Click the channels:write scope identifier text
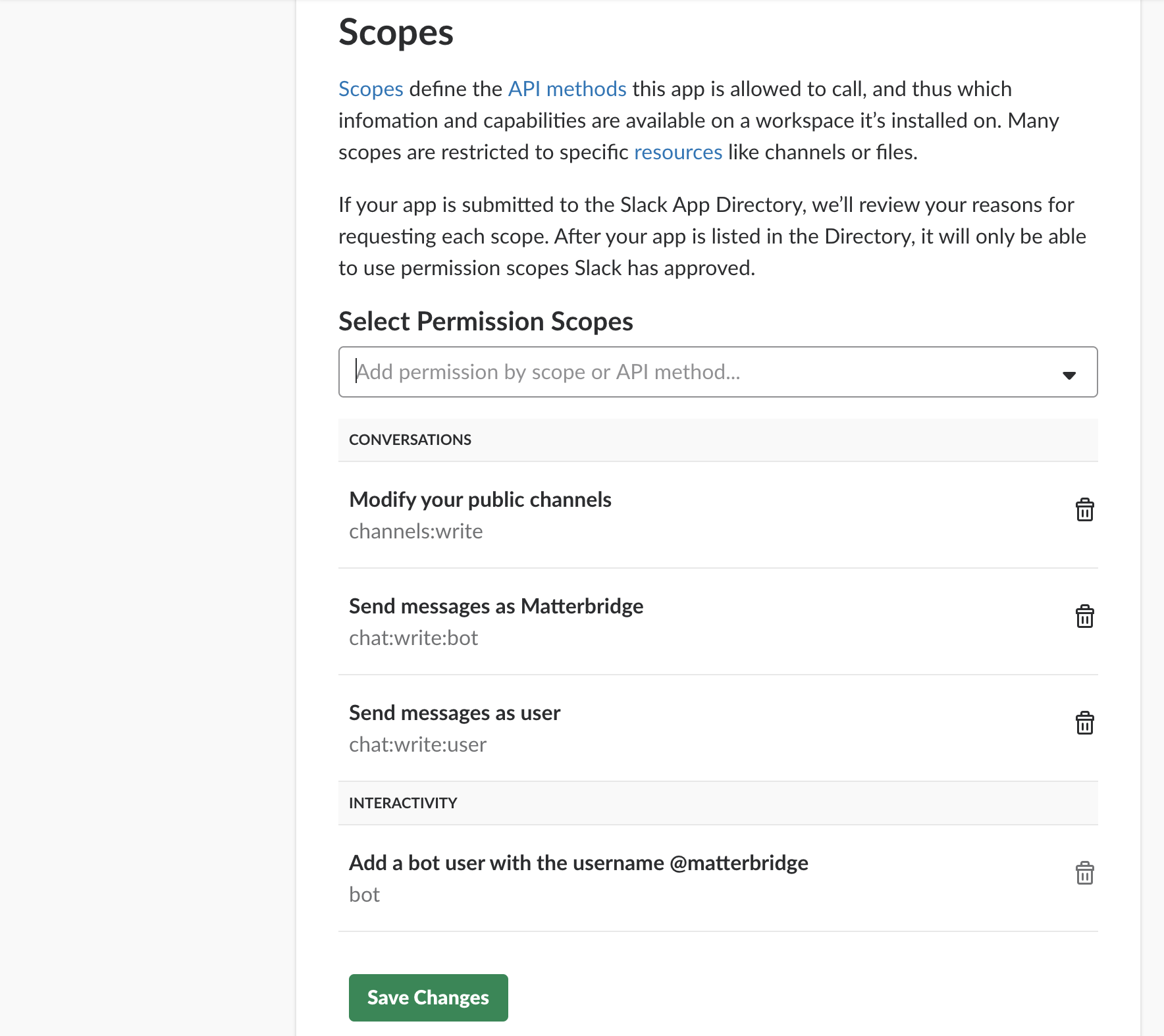Viewport: 1164px width, 1036px height. (415, 531)
